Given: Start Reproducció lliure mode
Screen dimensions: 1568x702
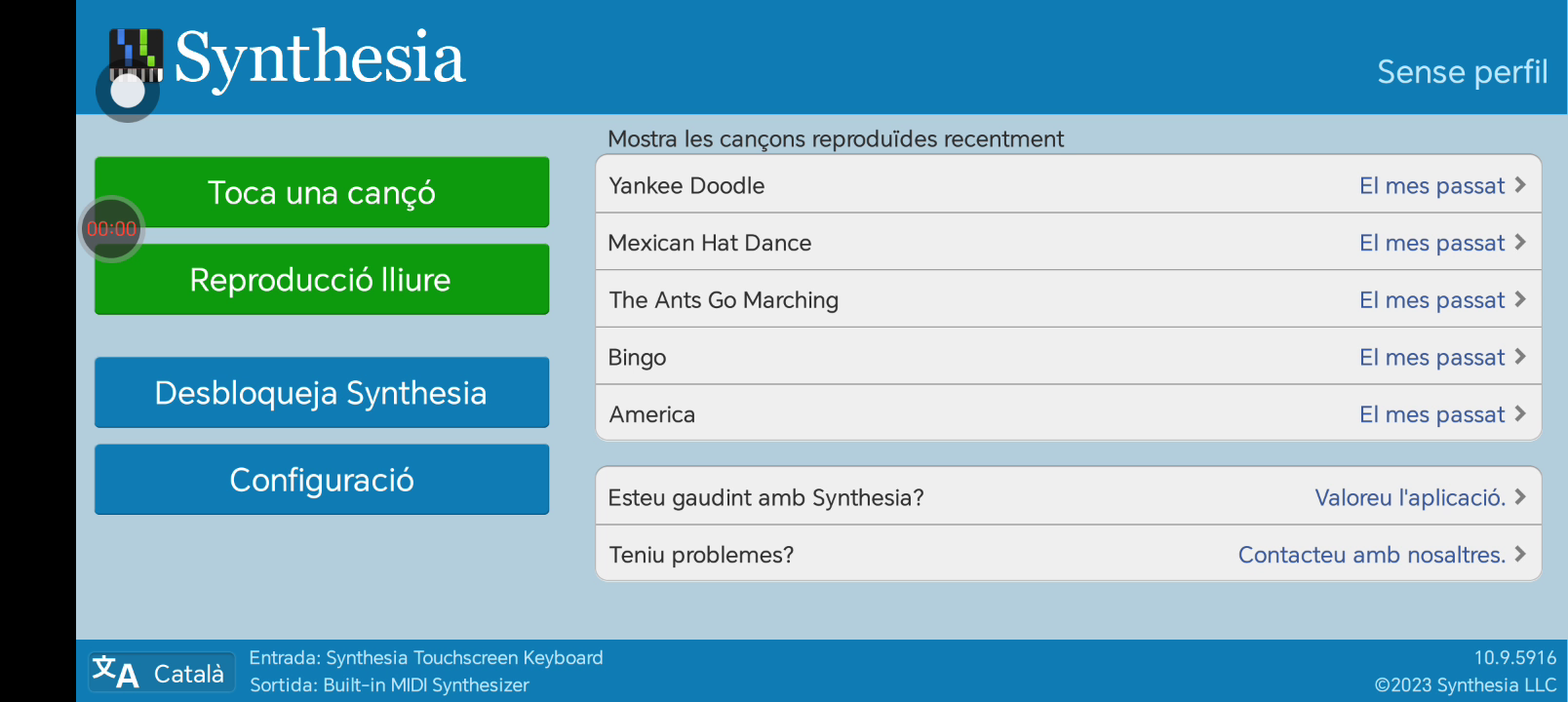Looking at the screenshot, I should pyautogui.click(x=322, y=280).
